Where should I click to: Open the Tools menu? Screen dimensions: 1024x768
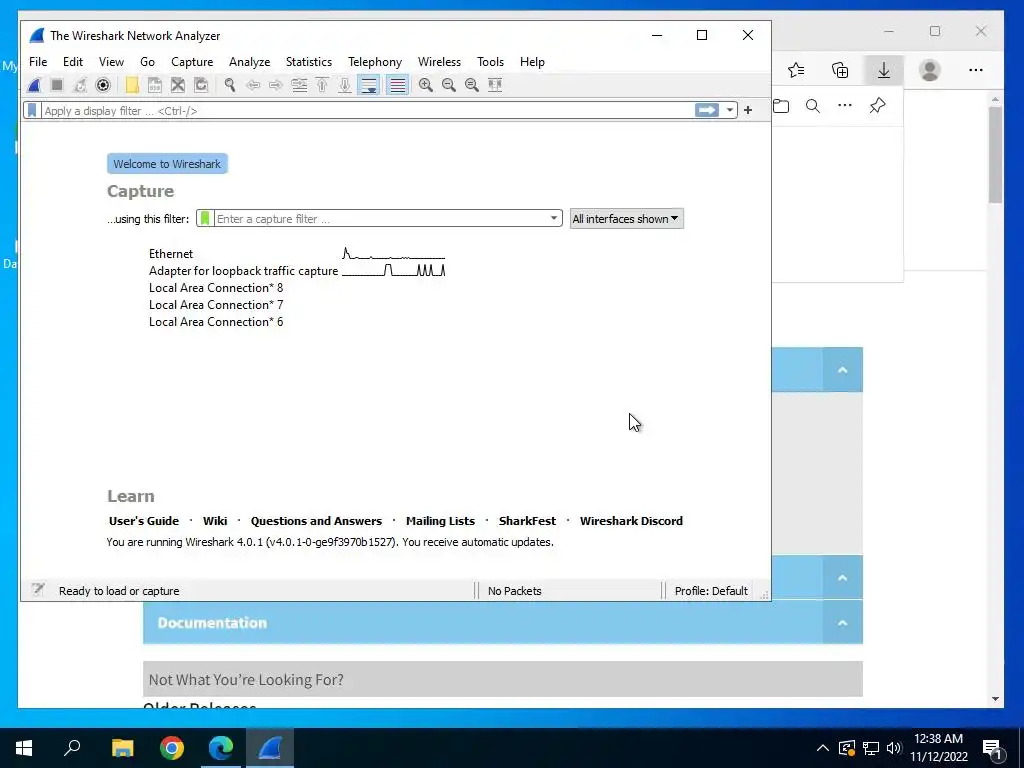490,61
